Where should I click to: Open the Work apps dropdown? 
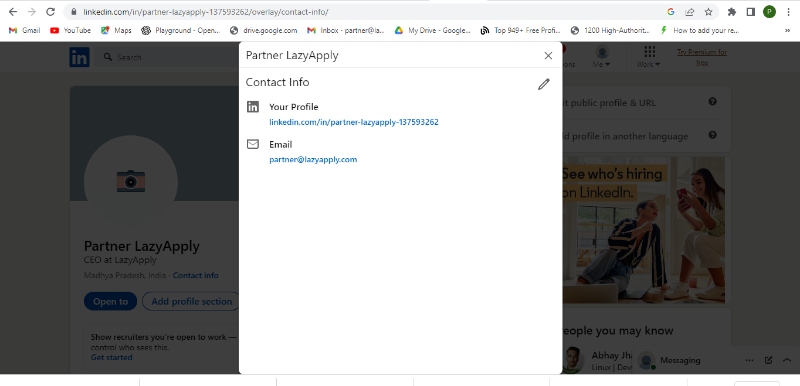pyautogui.click(x=648, y=57)
